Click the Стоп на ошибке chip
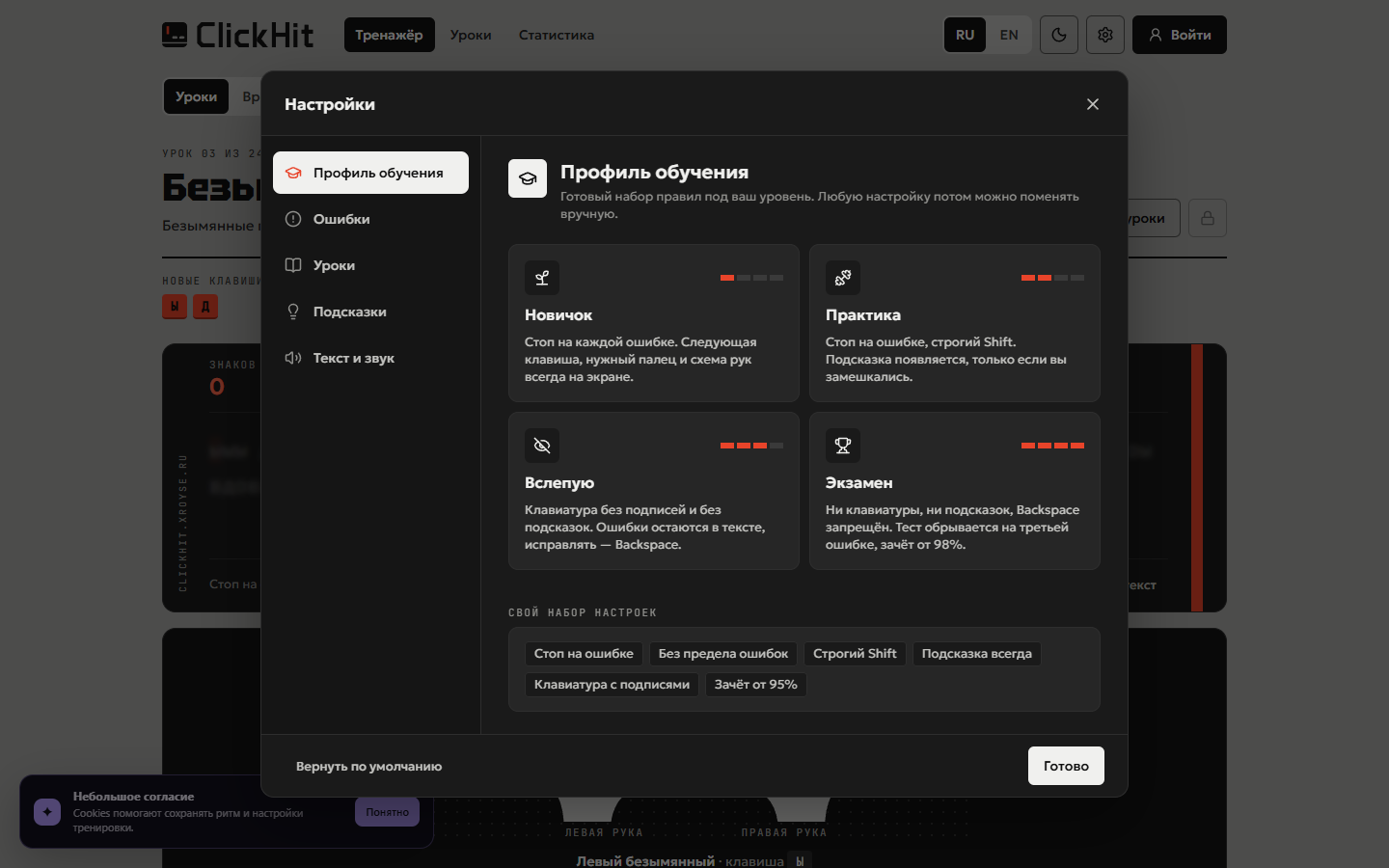1389x868 pixels. [x=584, y=654]
